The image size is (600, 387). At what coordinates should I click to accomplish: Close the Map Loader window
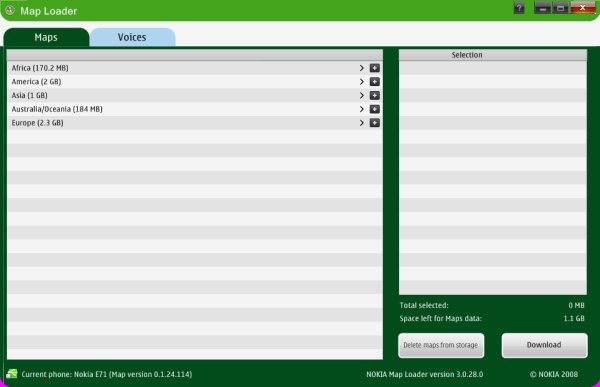click(583, 8)
